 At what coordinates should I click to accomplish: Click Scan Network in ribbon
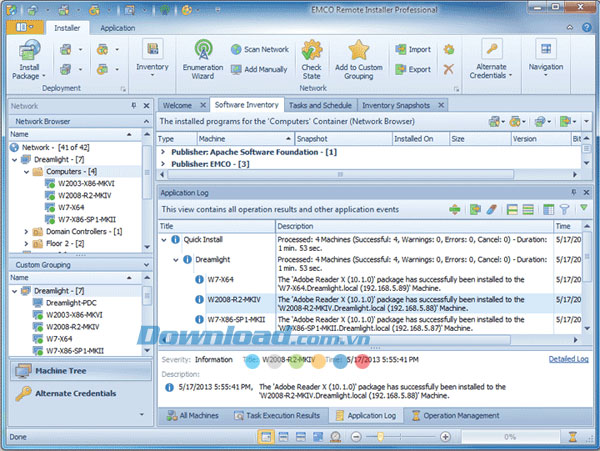[x=260, y=49]
